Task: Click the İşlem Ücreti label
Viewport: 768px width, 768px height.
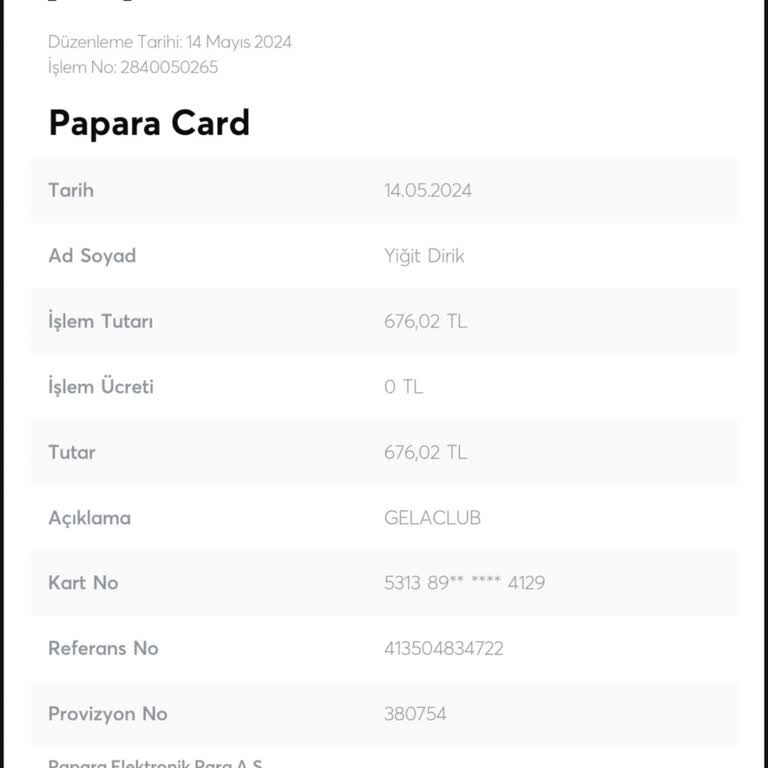Action: 101,386
